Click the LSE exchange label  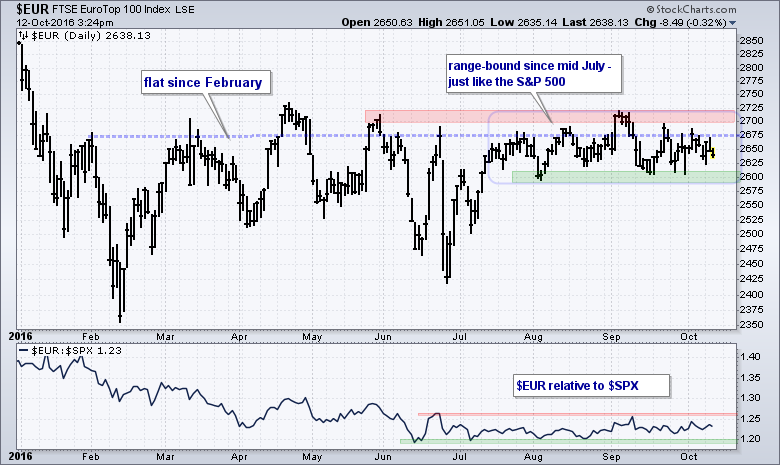[x=185, y=9]
